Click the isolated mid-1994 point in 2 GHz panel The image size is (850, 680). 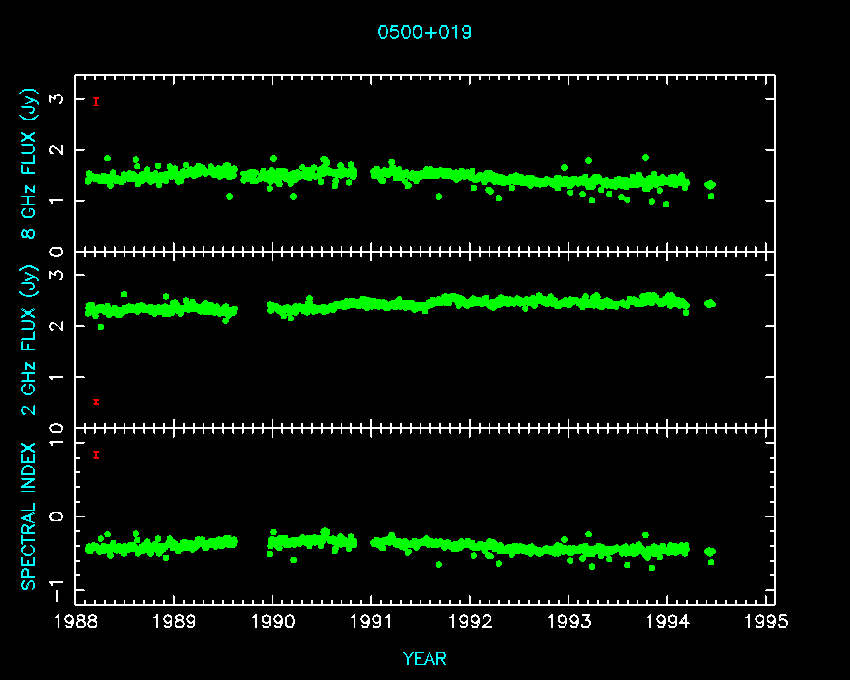point(710,303)
